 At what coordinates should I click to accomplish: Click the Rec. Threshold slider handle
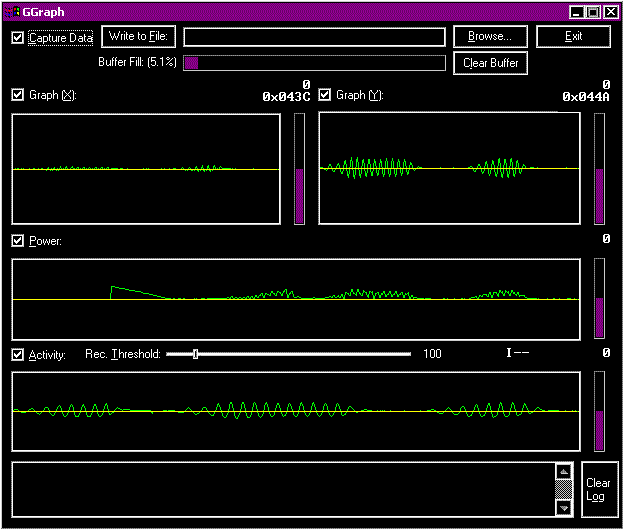point(195,354)
